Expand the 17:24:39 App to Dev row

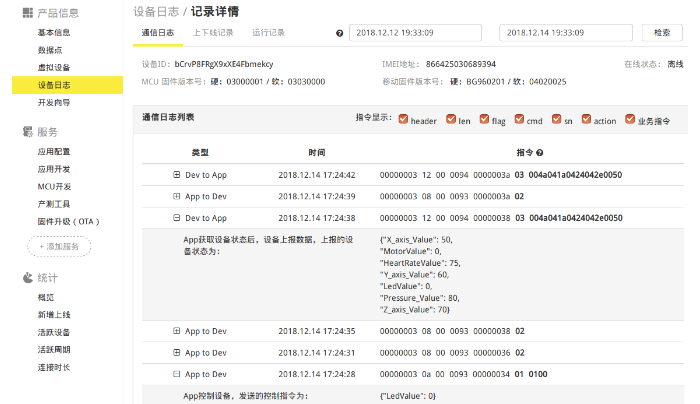(x=177, y=196)
